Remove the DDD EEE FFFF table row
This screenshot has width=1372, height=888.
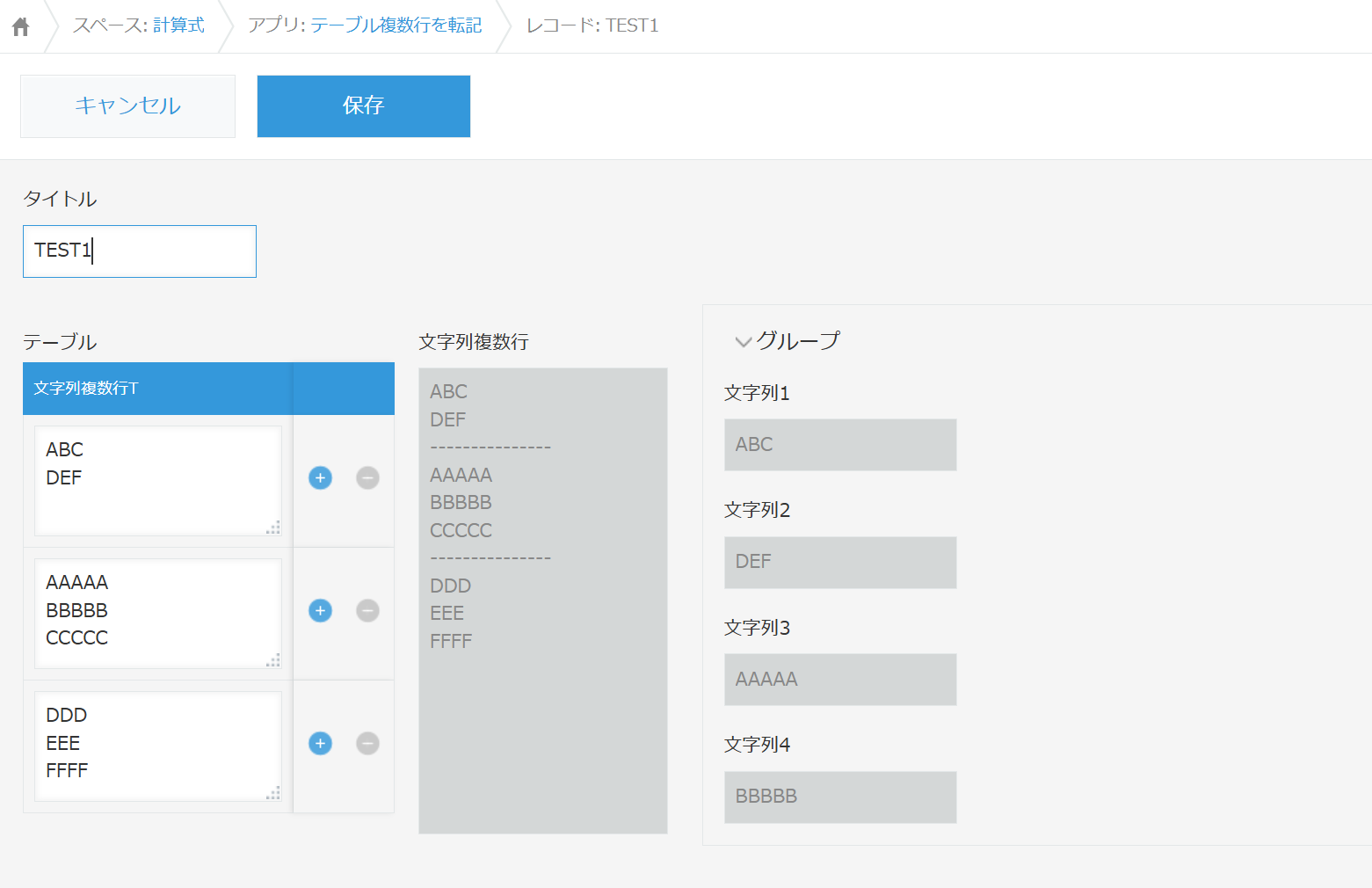point(367,743)
